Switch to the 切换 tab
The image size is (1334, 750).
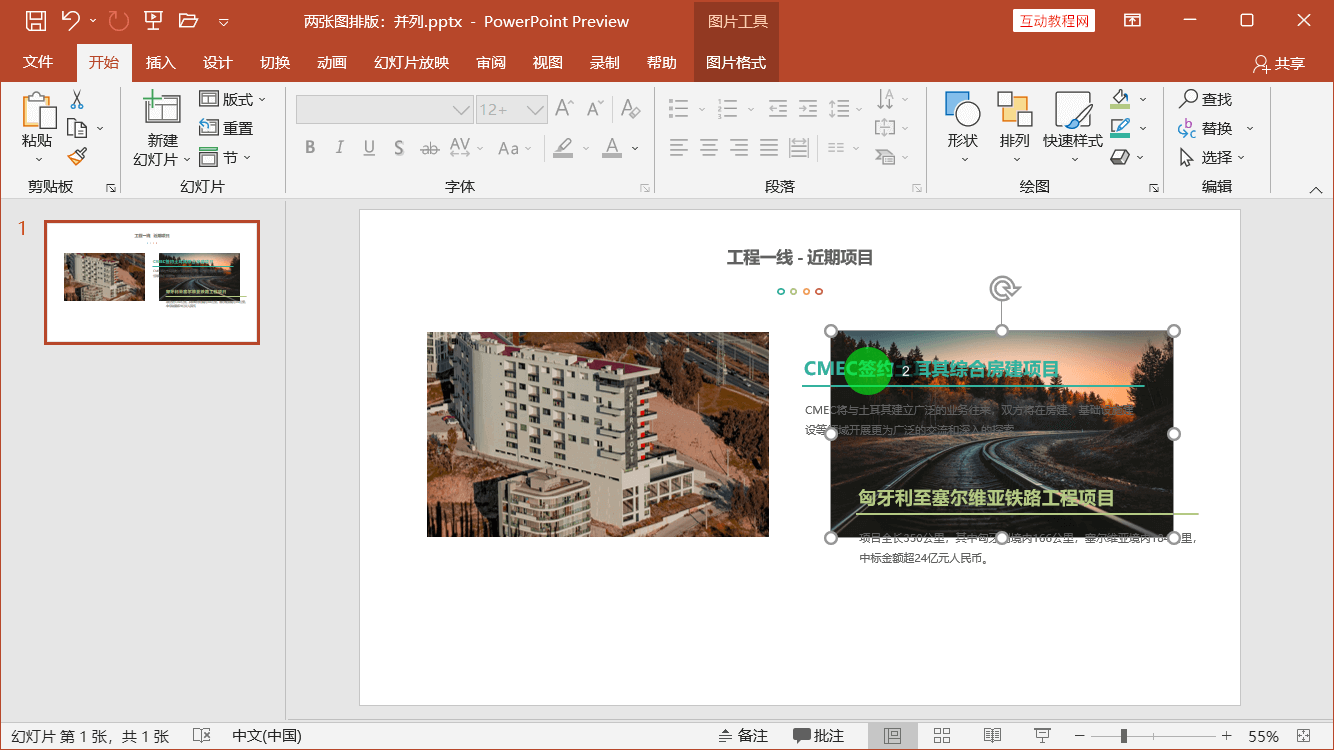[x=275, y=62]
